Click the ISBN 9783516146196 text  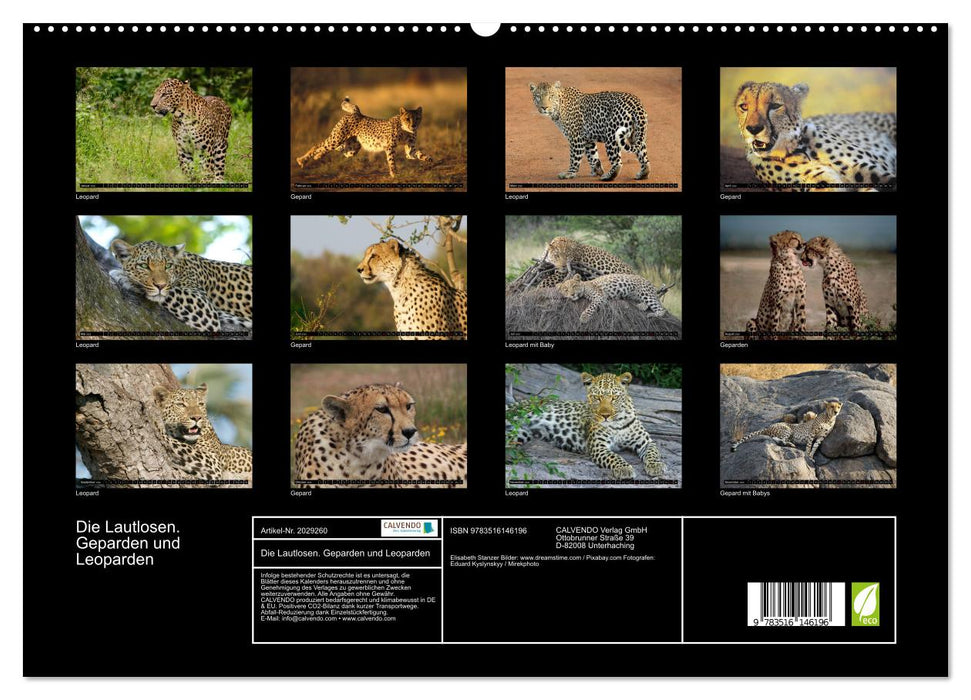click(x=487, y=530)
